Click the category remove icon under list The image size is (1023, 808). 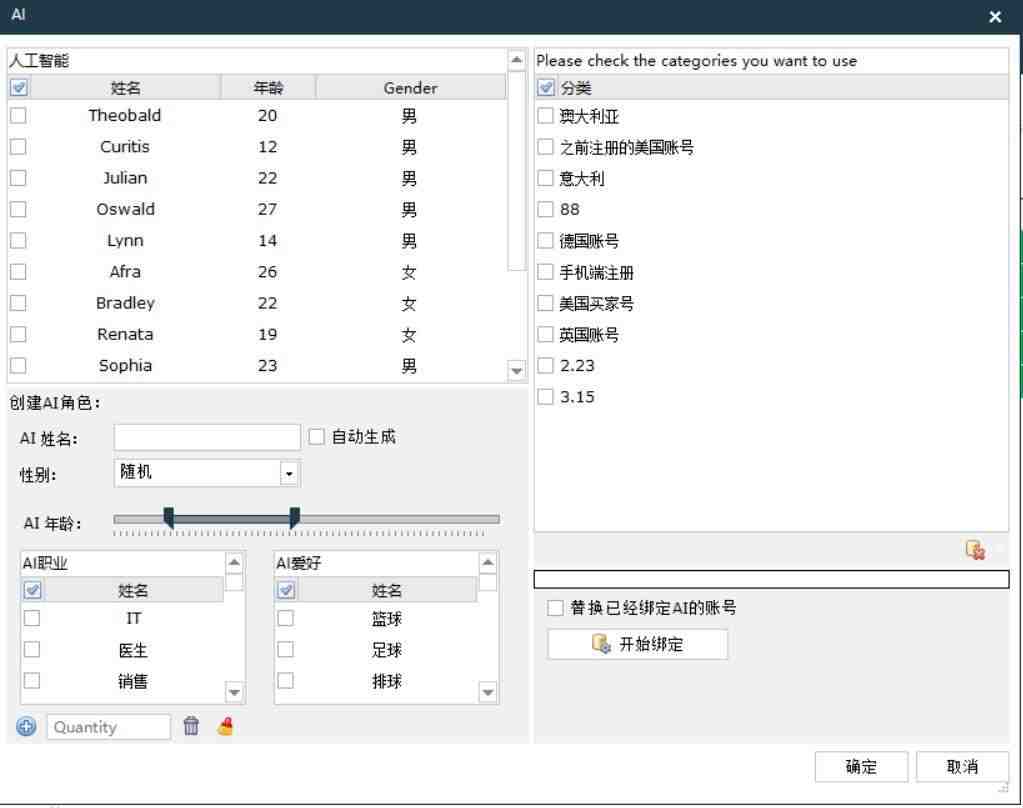click(975, 550)
